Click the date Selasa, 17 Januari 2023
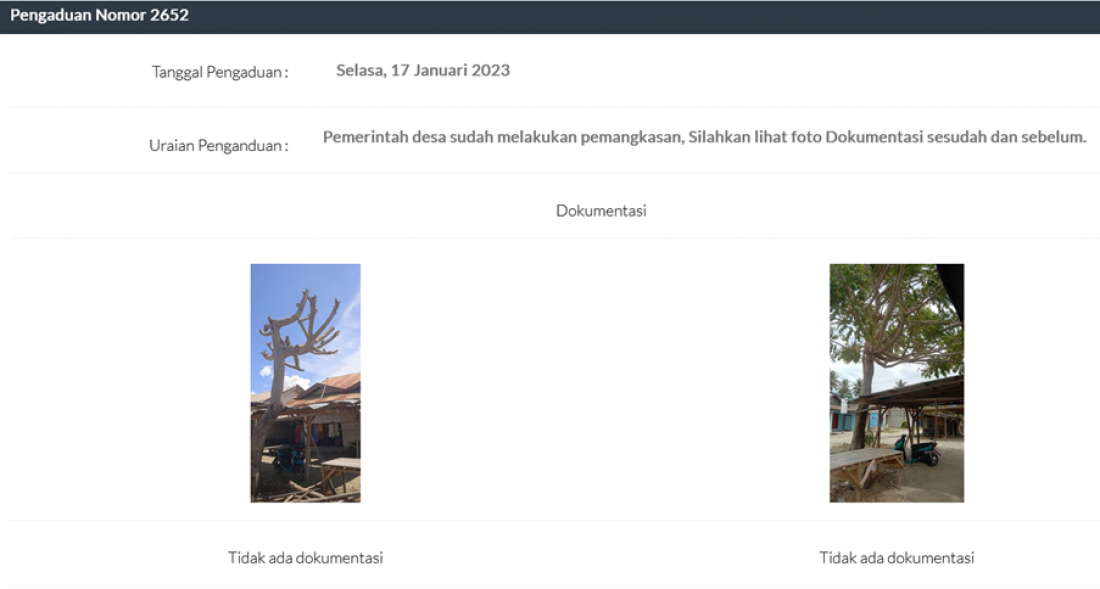Screen dimensions: 1100x589 (x=422, y=70)
